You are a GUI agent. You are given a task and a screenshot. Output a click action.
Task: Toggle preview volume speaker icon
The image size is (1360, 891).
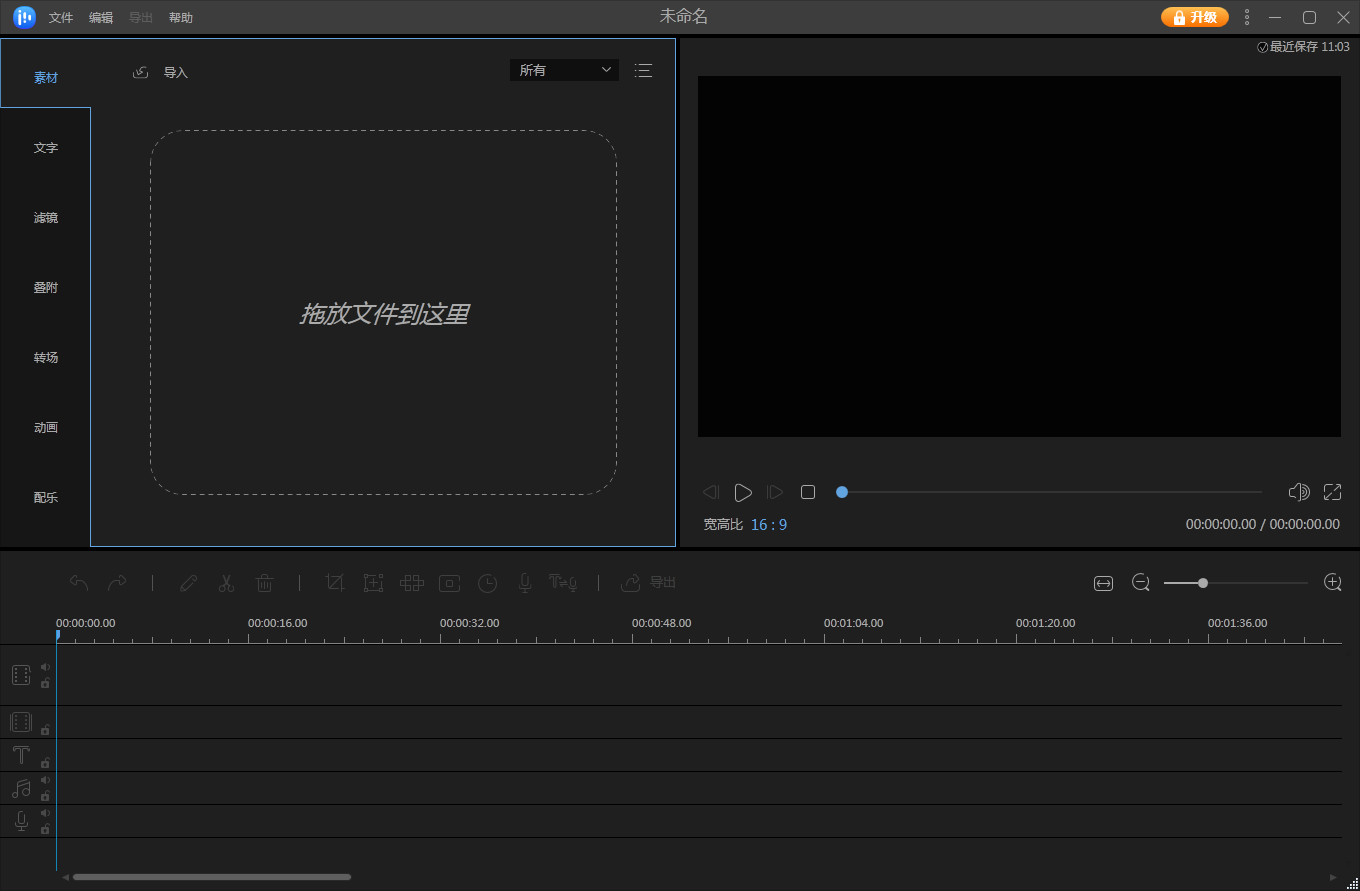pyautogui.click(x=1299, y=492)
